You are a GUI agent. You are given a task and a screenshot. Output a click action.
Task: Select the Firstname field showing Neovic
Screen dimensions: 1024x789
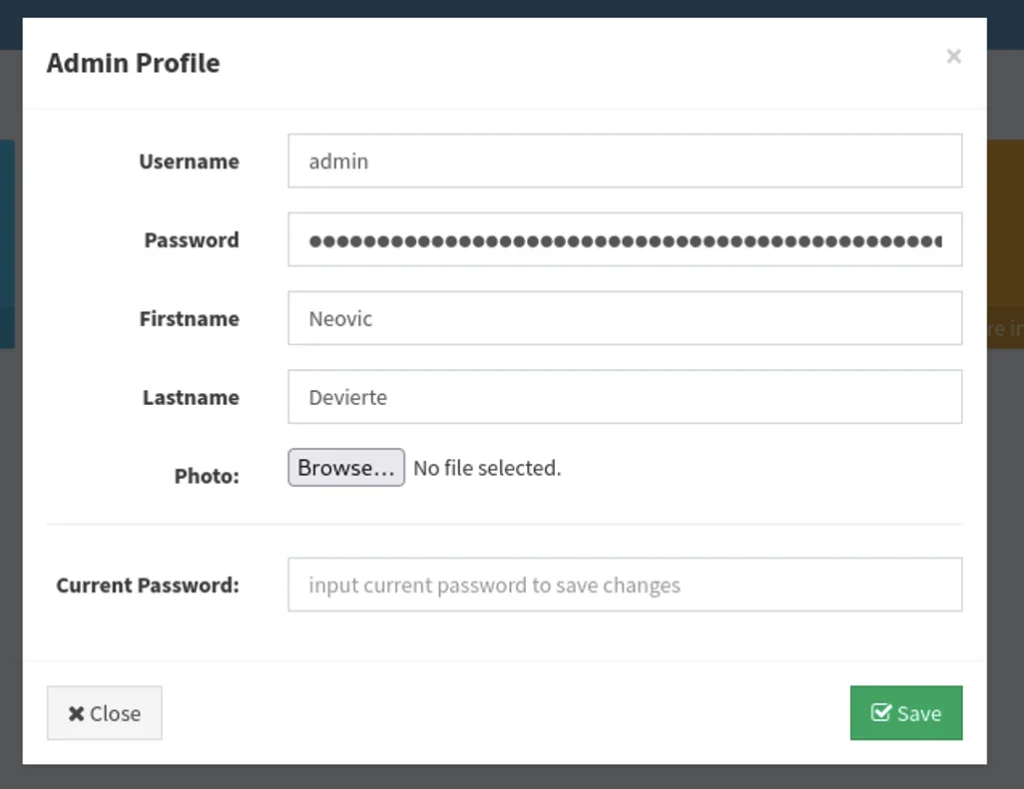coord(625,318)
